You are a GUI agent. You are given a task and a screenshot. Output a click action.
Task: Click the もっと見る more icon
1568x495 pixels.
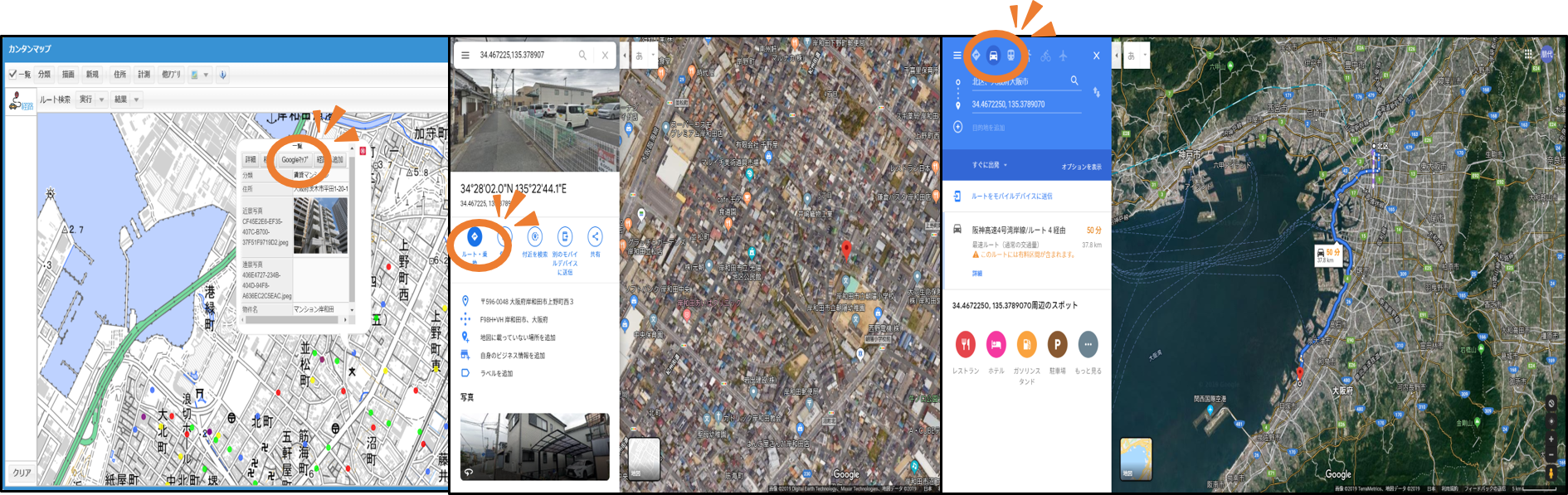[1088, 344]
